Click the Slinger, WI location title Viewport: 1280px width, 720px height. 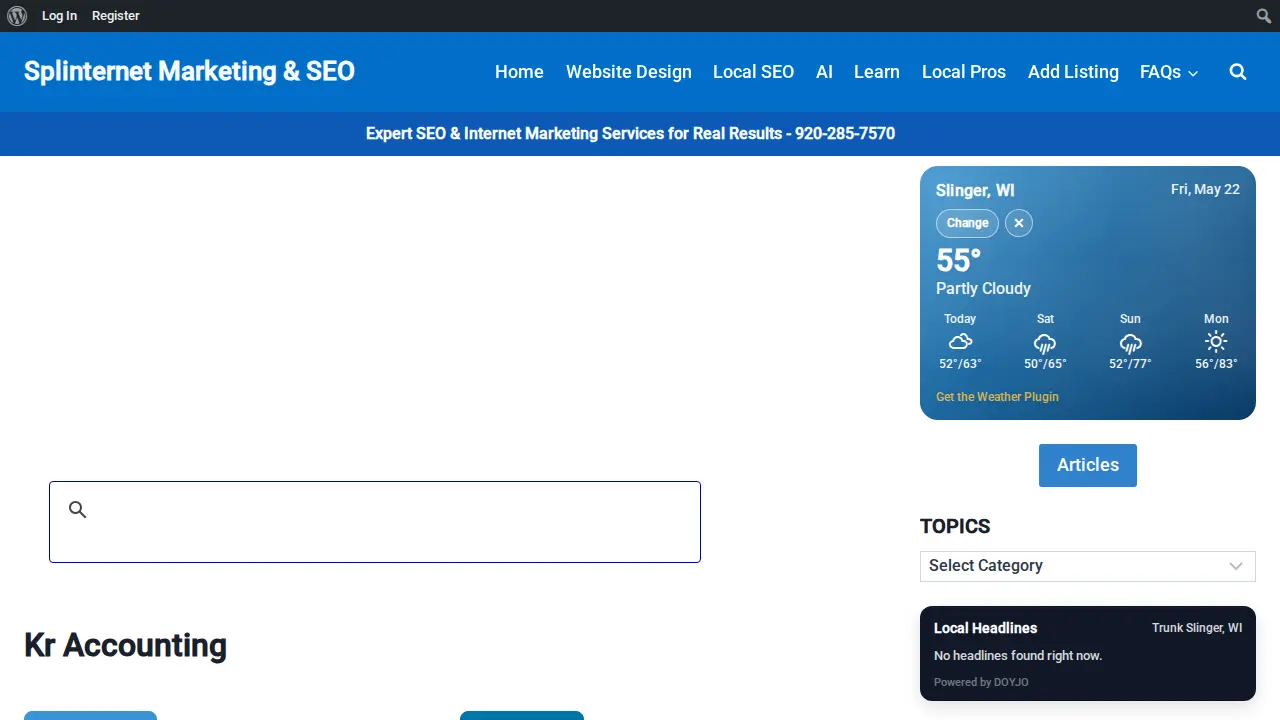coord(975,190)
